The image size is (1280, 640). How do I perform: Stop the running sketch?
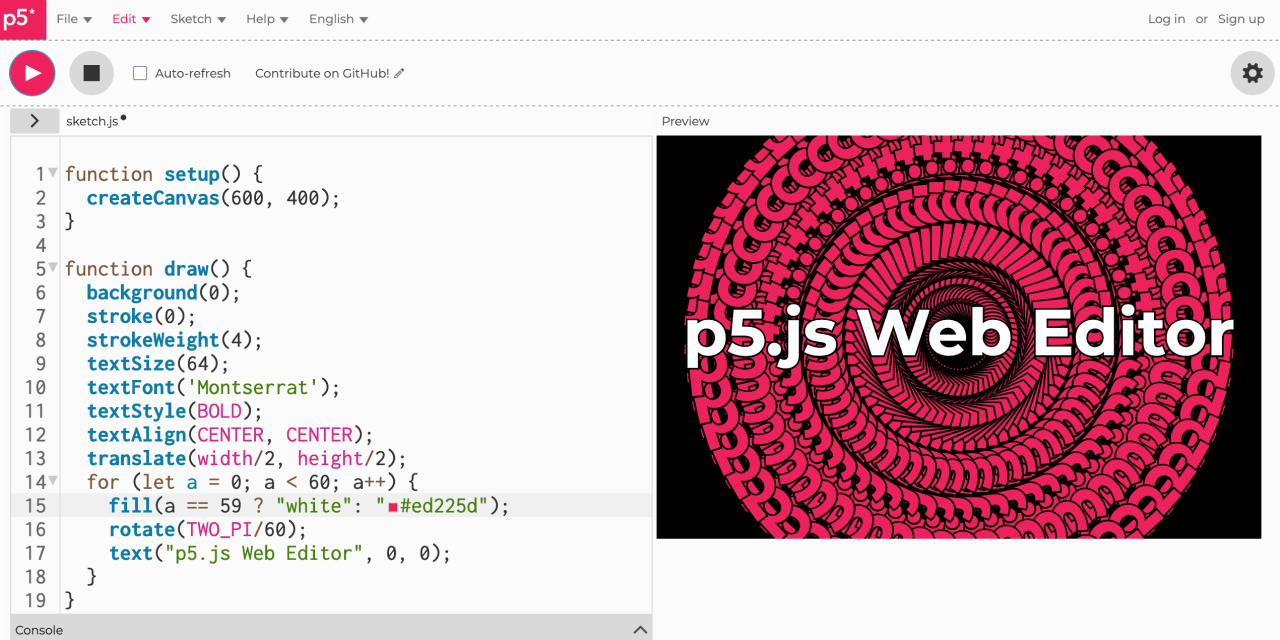pyautogui.click(x=91, y=73)
